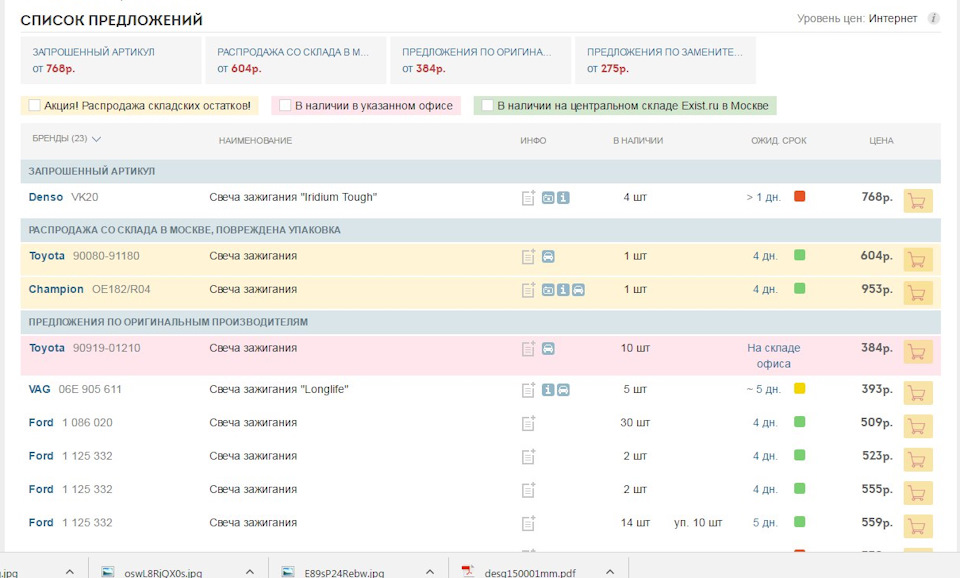The image size is (960, 578).
Task: Click green status square for Toyota 90080-91180
Action: point(800,255)
